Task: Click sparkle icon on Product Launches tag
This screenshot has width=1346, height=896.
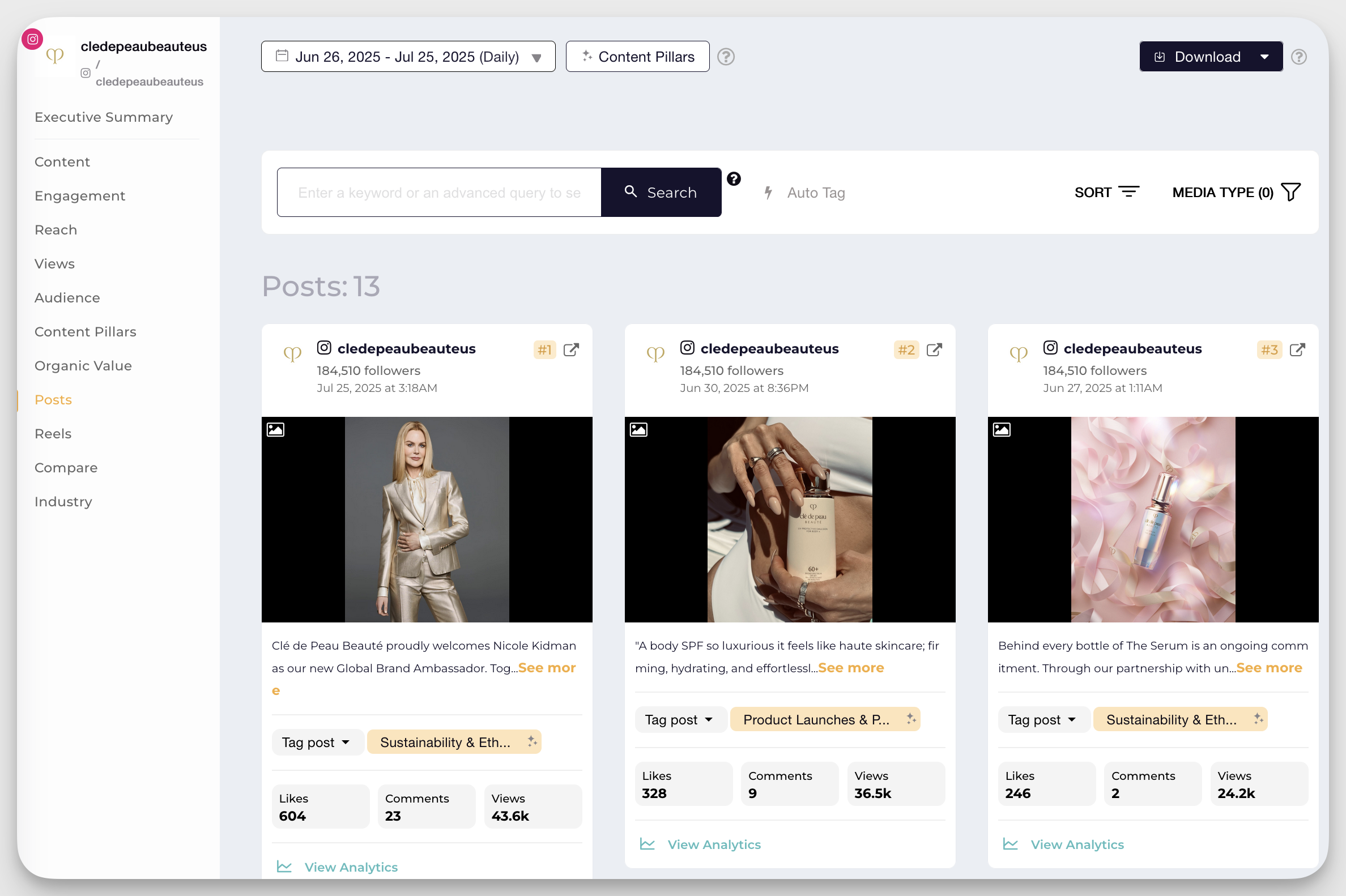Action: (911, 718)
